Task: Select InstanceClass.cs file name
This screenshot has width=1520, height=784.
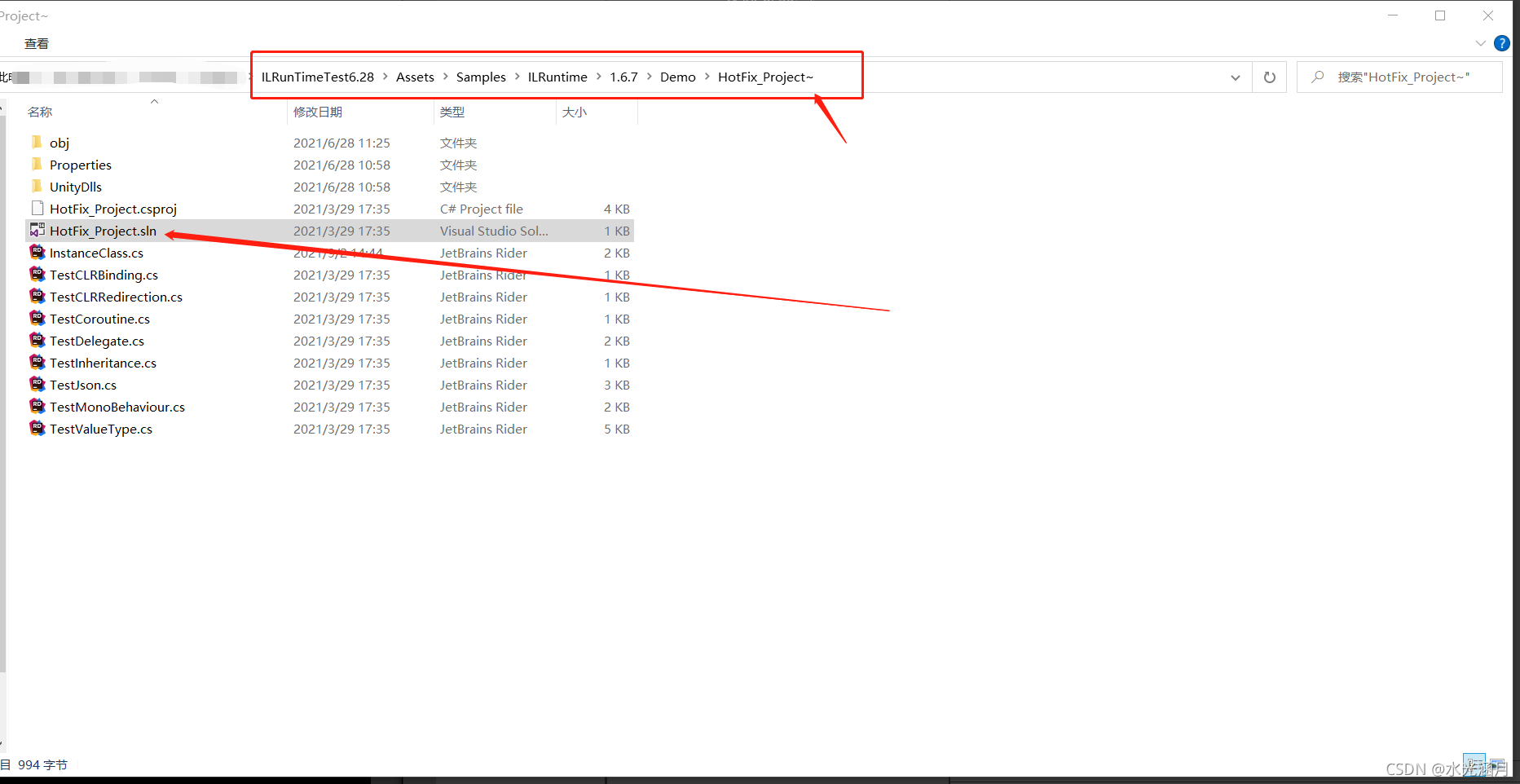Action: 96,253
